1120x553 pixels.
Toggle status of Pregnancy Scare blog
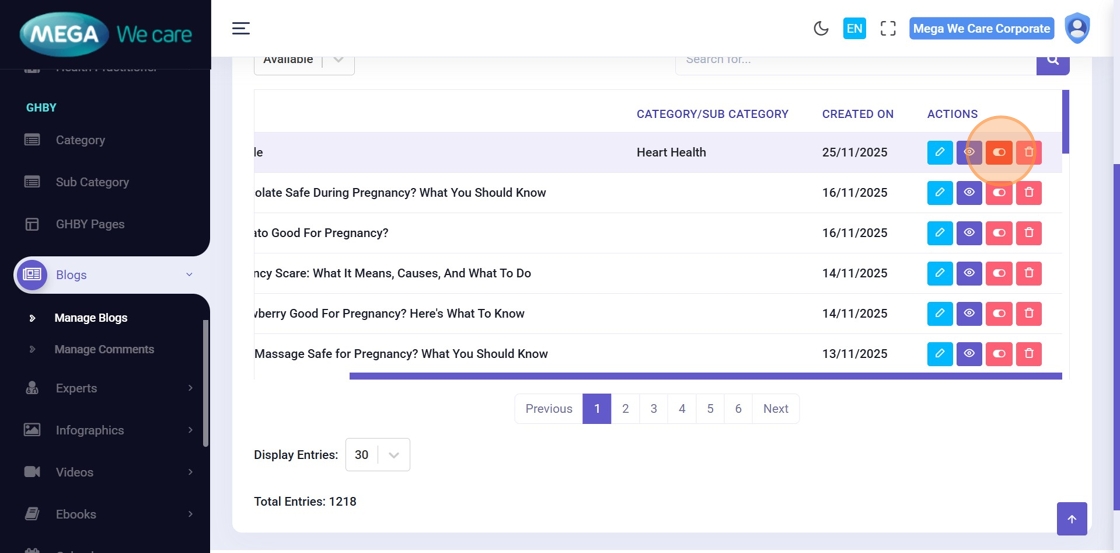point(999,273)
